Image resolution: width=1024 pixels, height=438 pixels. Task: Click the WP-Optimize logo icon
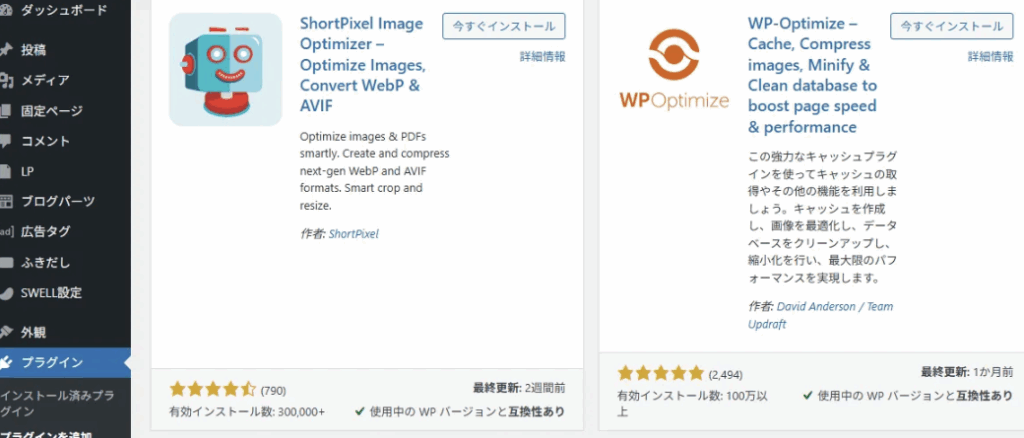click(x=672, y=71)
